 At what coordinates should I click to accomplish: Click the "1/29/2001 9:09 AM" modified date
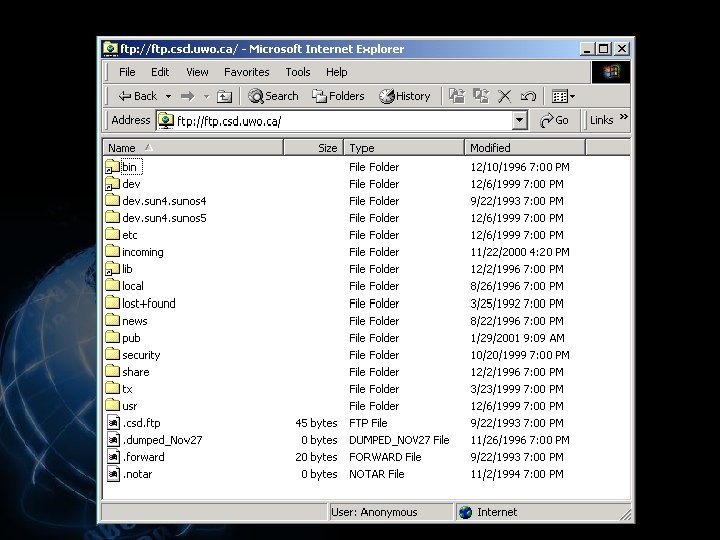coord(517,338)
